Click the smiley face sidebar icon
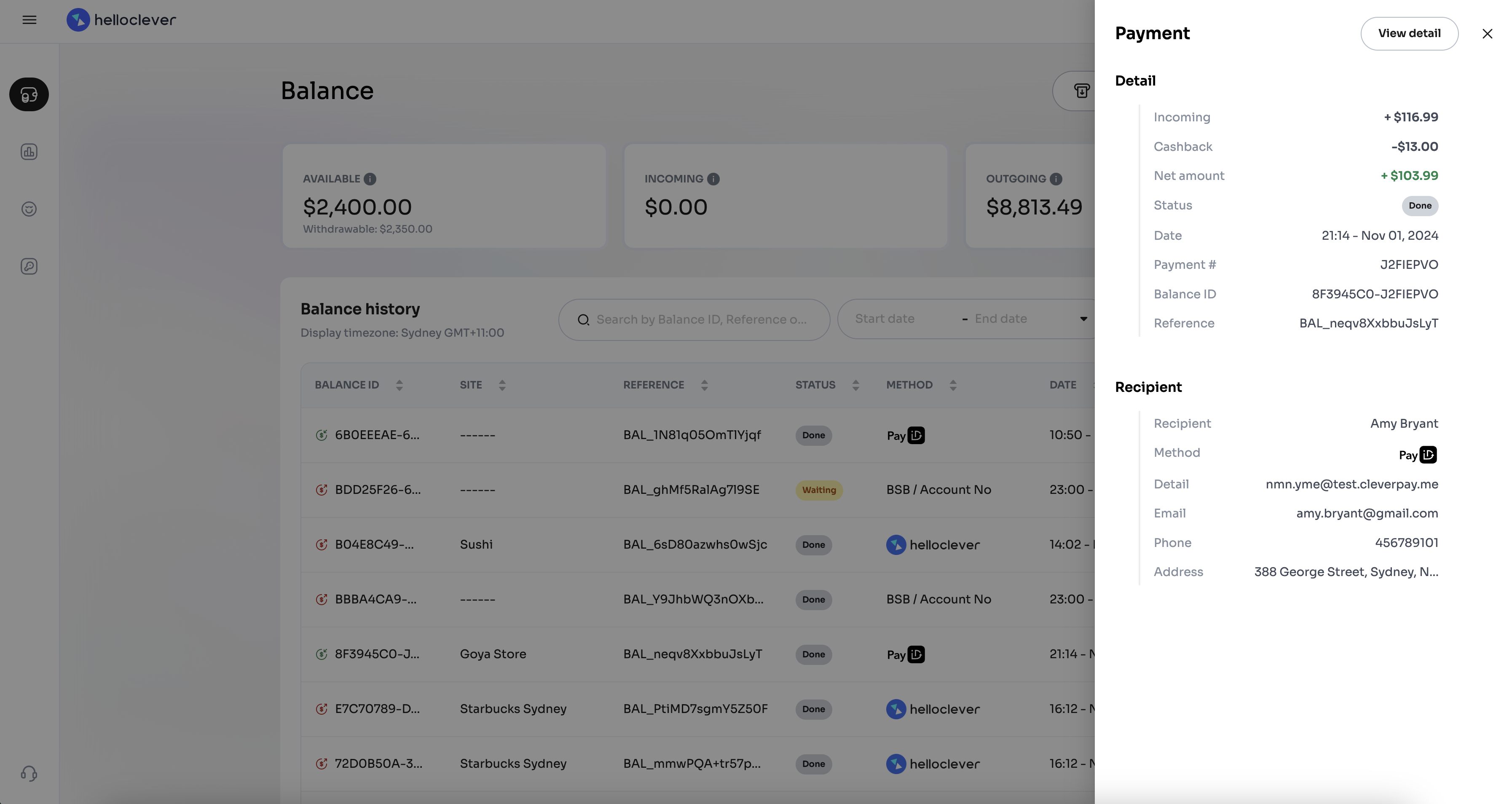 click(29, 209)
